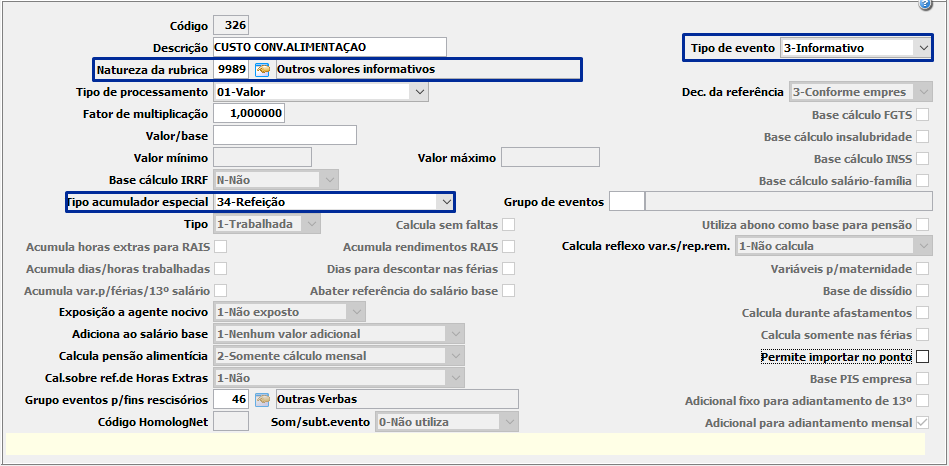Toggle Calcula durante afastamentos checkbox

click(x=922, y=313)
